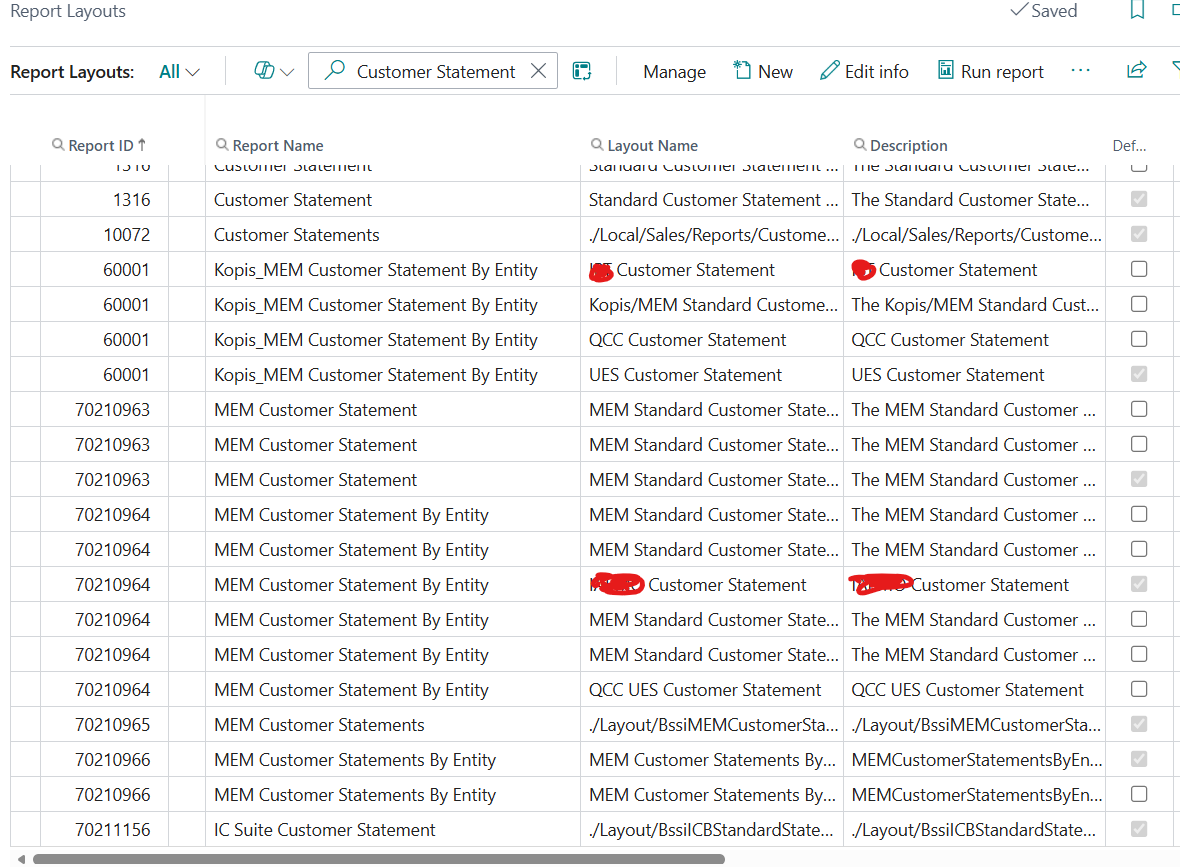The width and height of the screenshot is (1180, 867).
Task: Click the Description column header
Action: (x=908, y=145)
